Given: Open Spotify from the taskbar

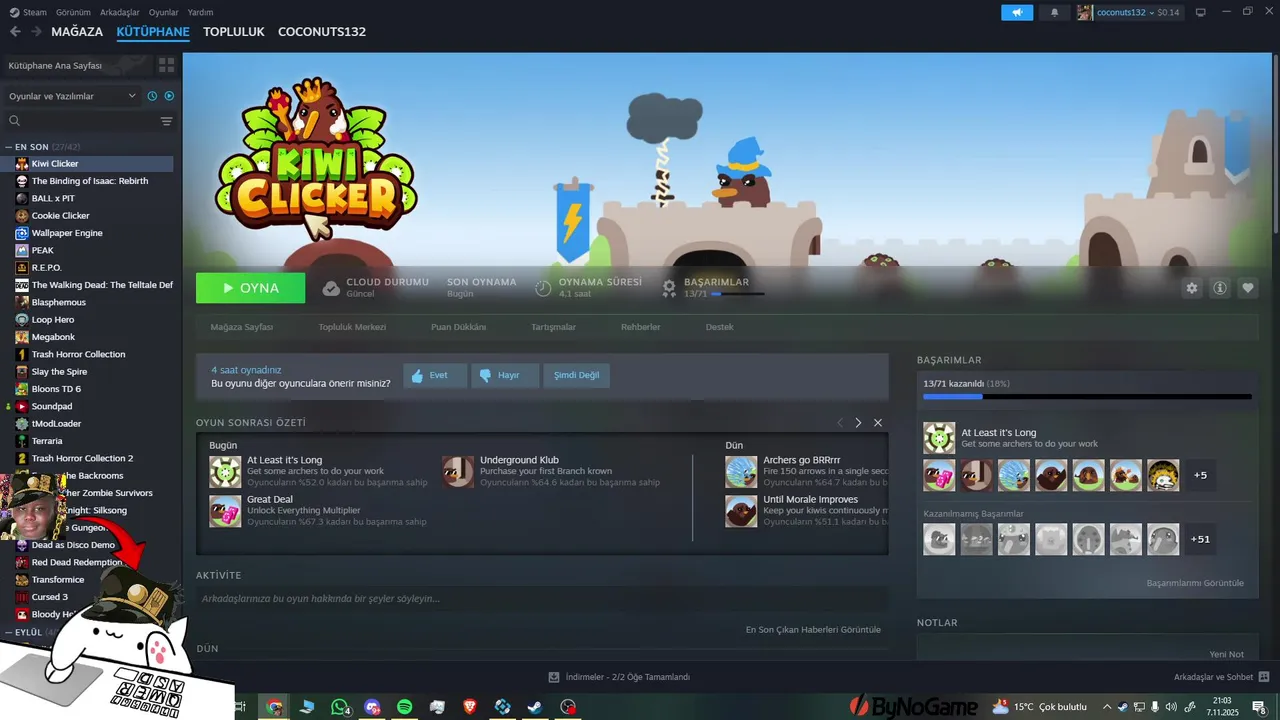Looking at the screenshot, I should (405, 707).
